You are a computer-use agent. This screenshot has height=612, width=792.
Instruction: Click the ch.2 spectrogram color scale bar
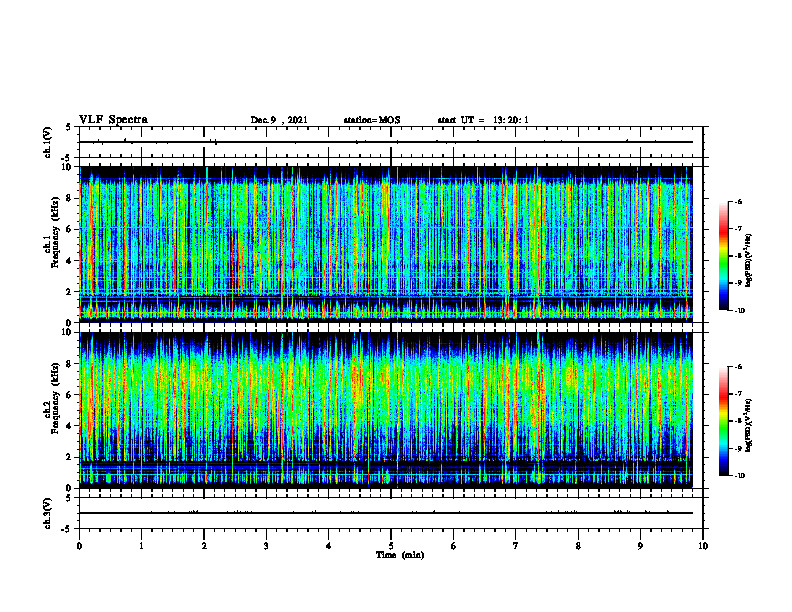[723, 421]
